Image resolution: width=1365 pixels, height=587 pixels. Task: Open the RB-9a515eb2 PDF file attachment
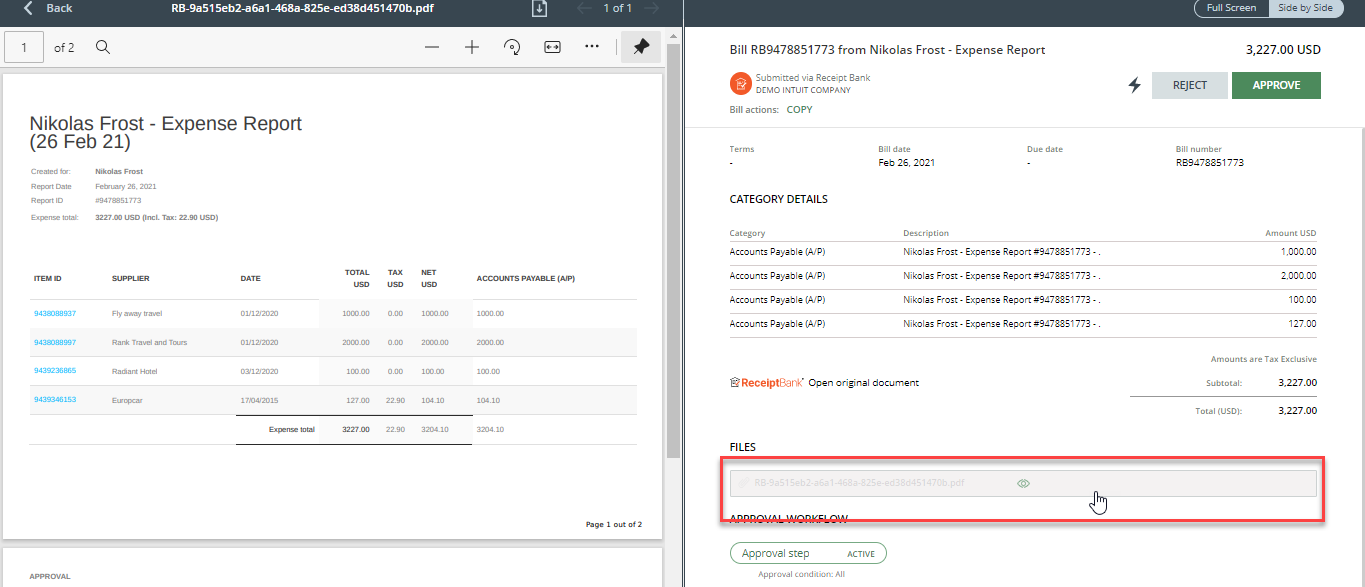859,483
